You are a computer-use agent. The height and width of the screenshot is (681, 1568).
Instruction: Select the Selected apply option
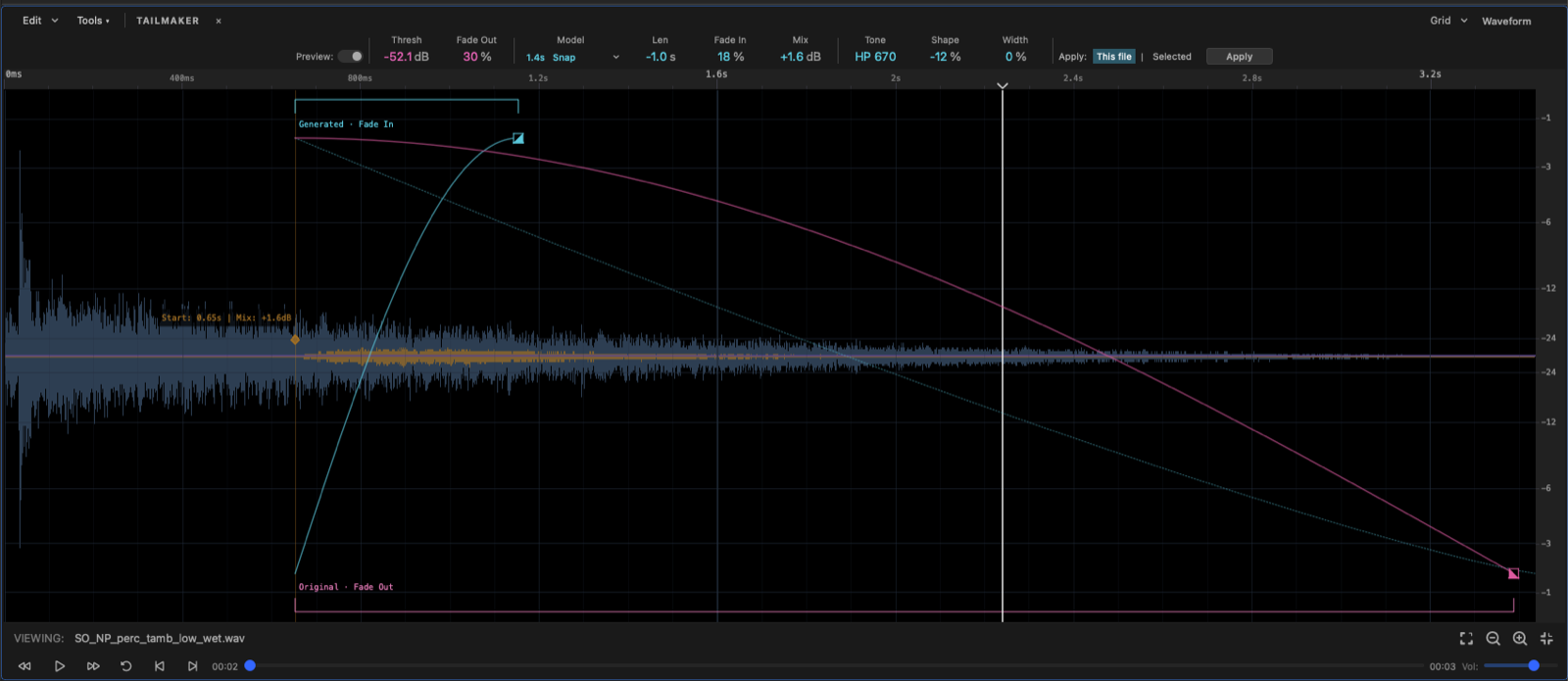pyautogui.click(x=1172, y=57)
